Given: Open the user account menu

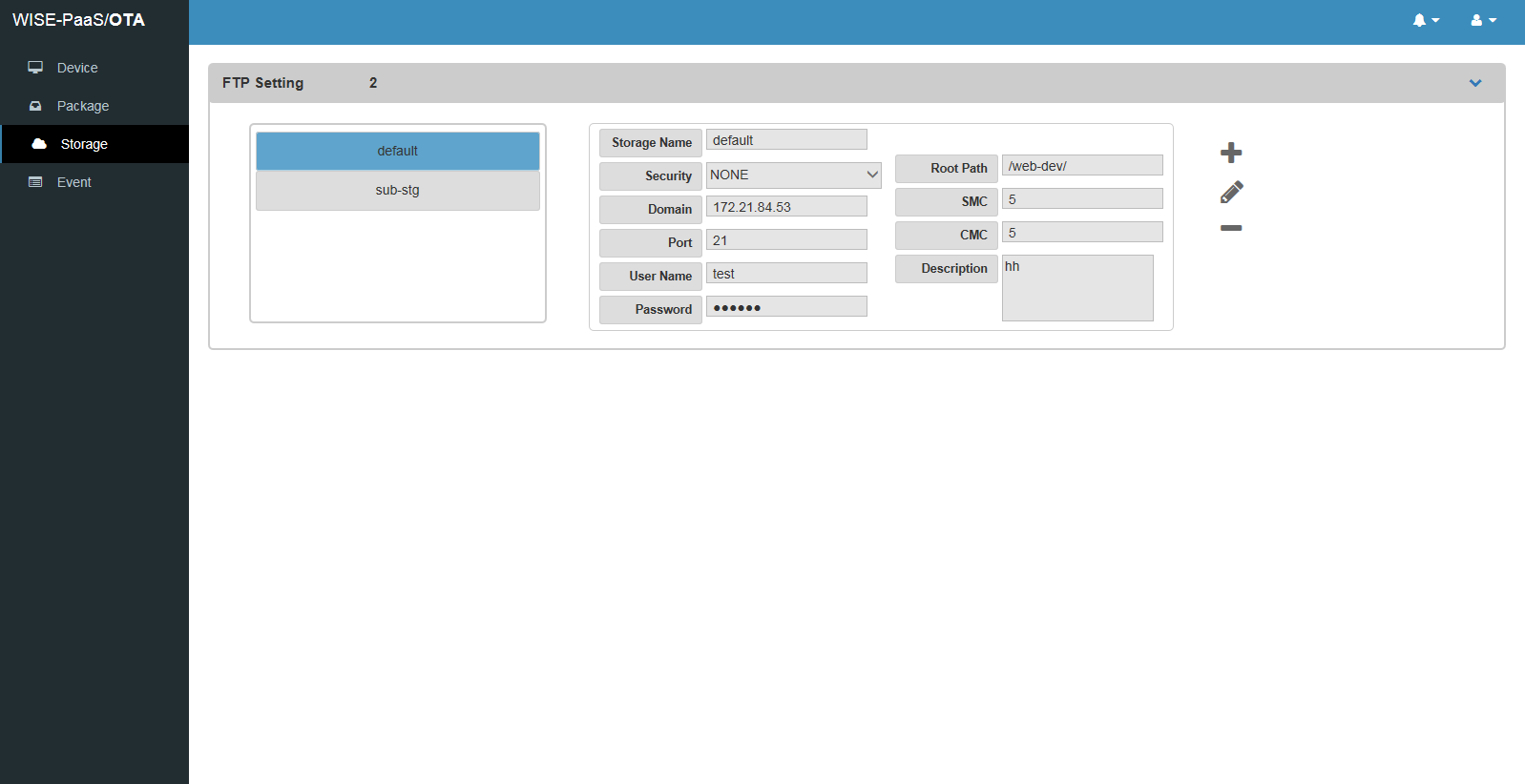Looking at the screenshot, I should (x=1483, y=20).
